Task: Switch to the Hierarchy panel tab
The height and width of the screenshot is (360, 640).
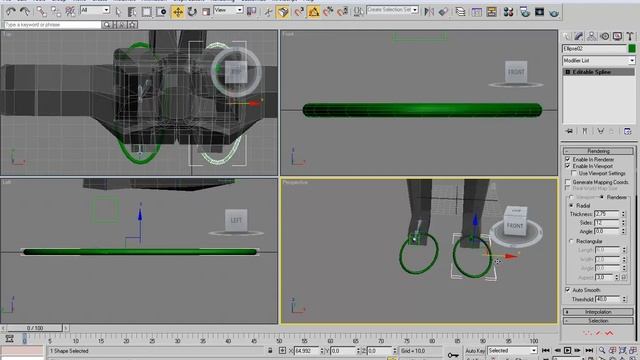Action: pyautogui.click(x=591, y=36)
